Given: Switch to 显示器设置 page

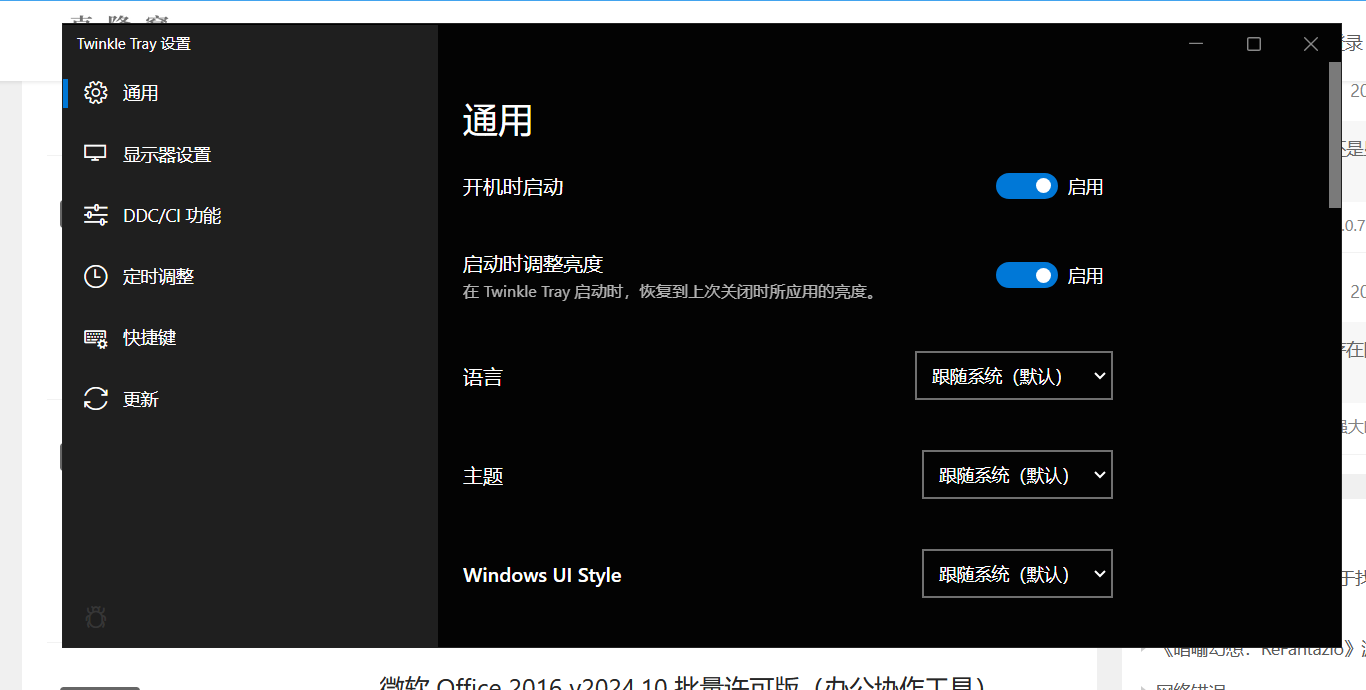Looking at the screenshot, I should click(250, 154).
